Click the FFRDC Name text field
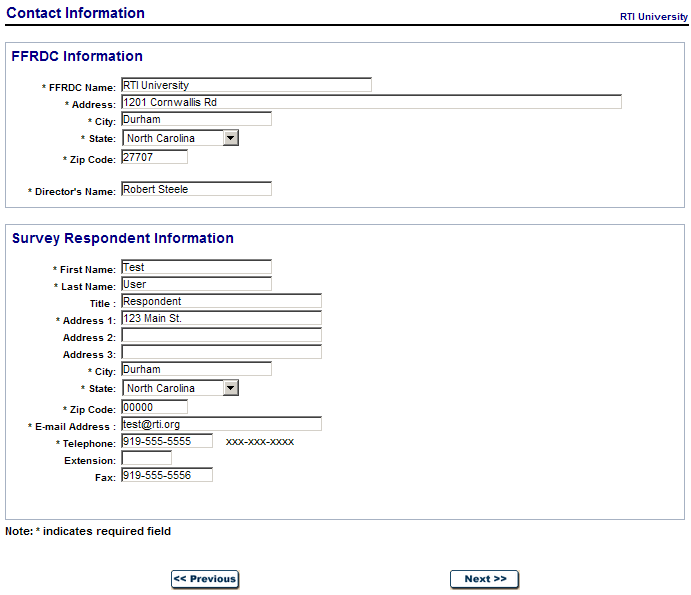 coord(246,85)
